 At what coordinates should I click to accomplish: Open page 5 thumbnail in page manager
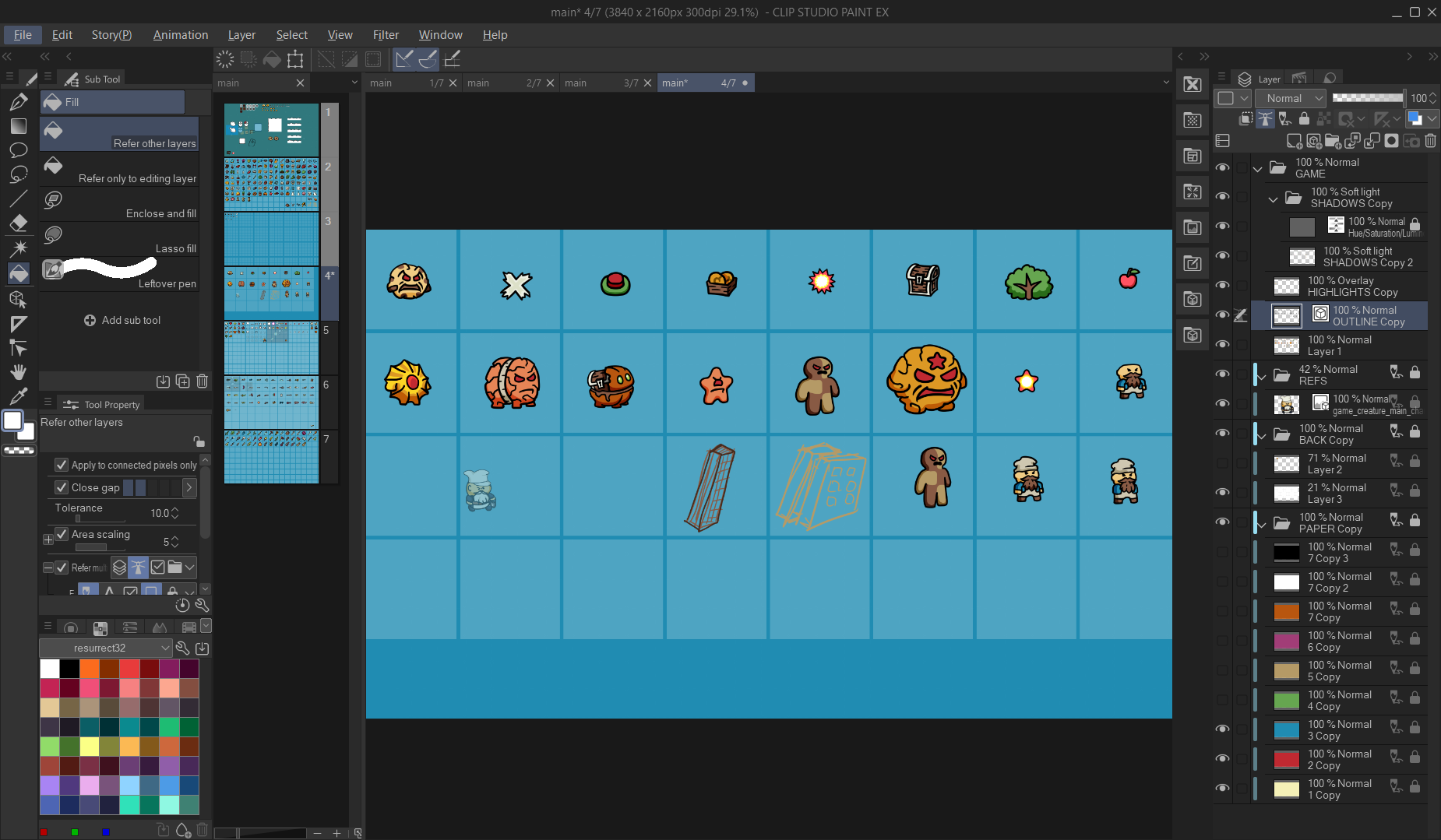271,348
